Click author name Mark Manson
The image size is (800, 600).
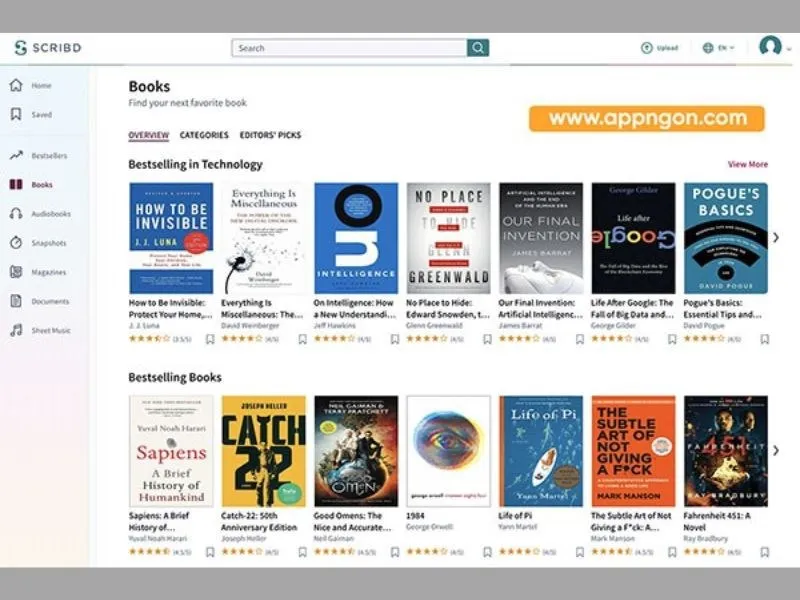point(613,538)
